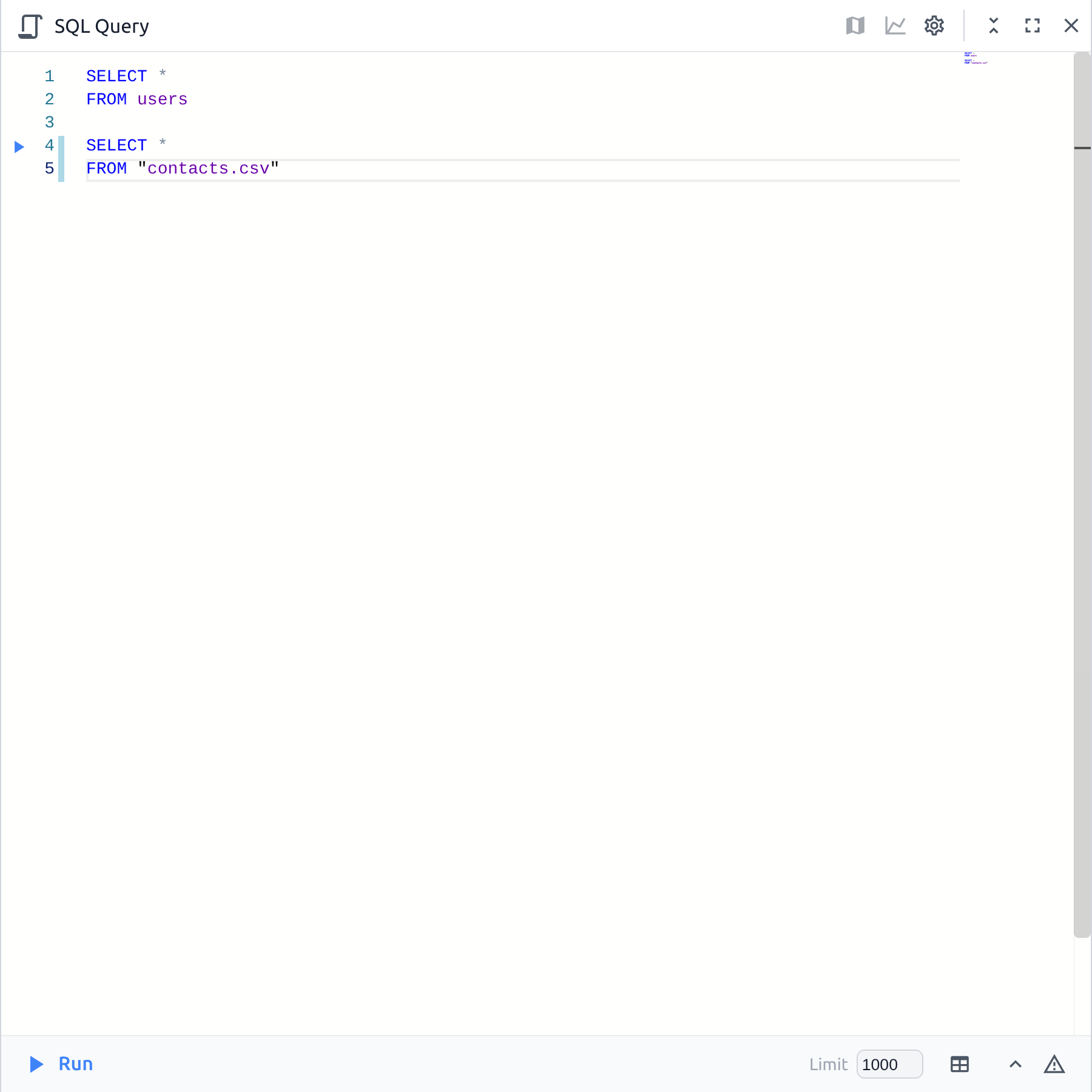Click SELECT keyword on line 4

(116, 146)
